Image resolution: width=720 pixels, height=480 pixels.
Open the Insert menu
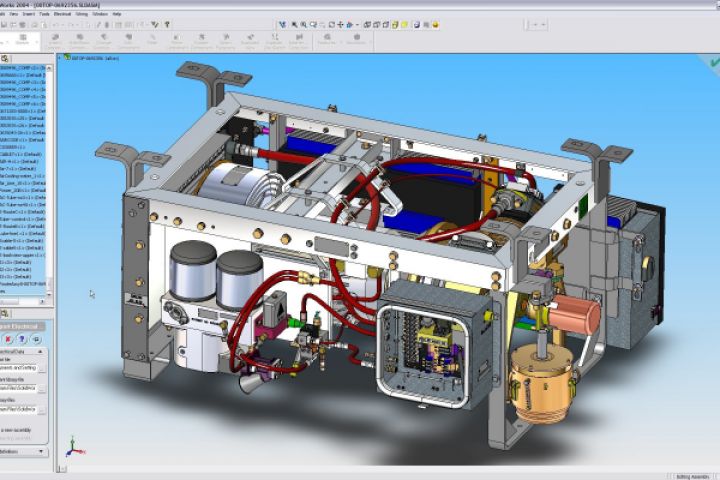point(28,14)
